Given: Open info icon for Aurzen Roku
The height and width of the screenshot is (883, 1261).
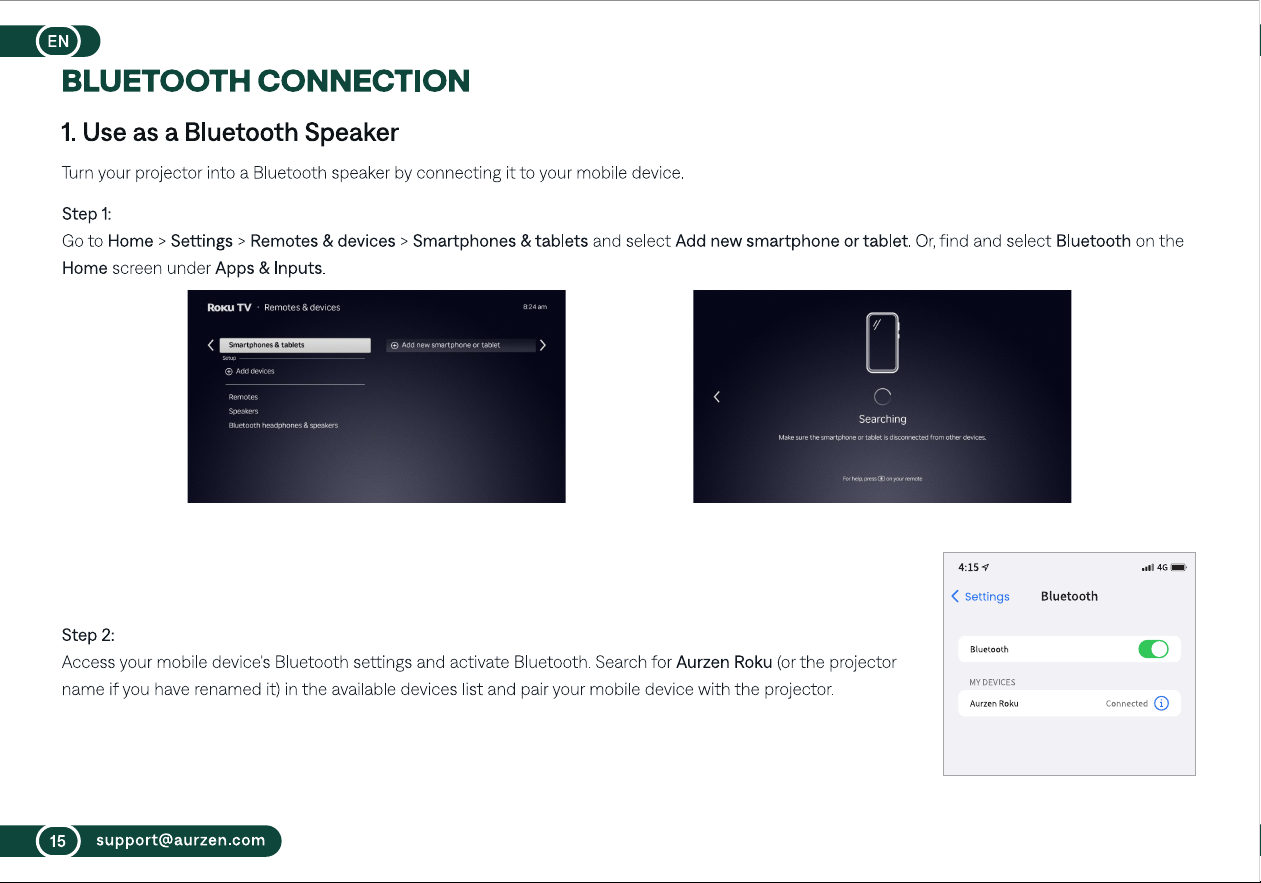Looking at the screenshot, I should point(1161,703).
